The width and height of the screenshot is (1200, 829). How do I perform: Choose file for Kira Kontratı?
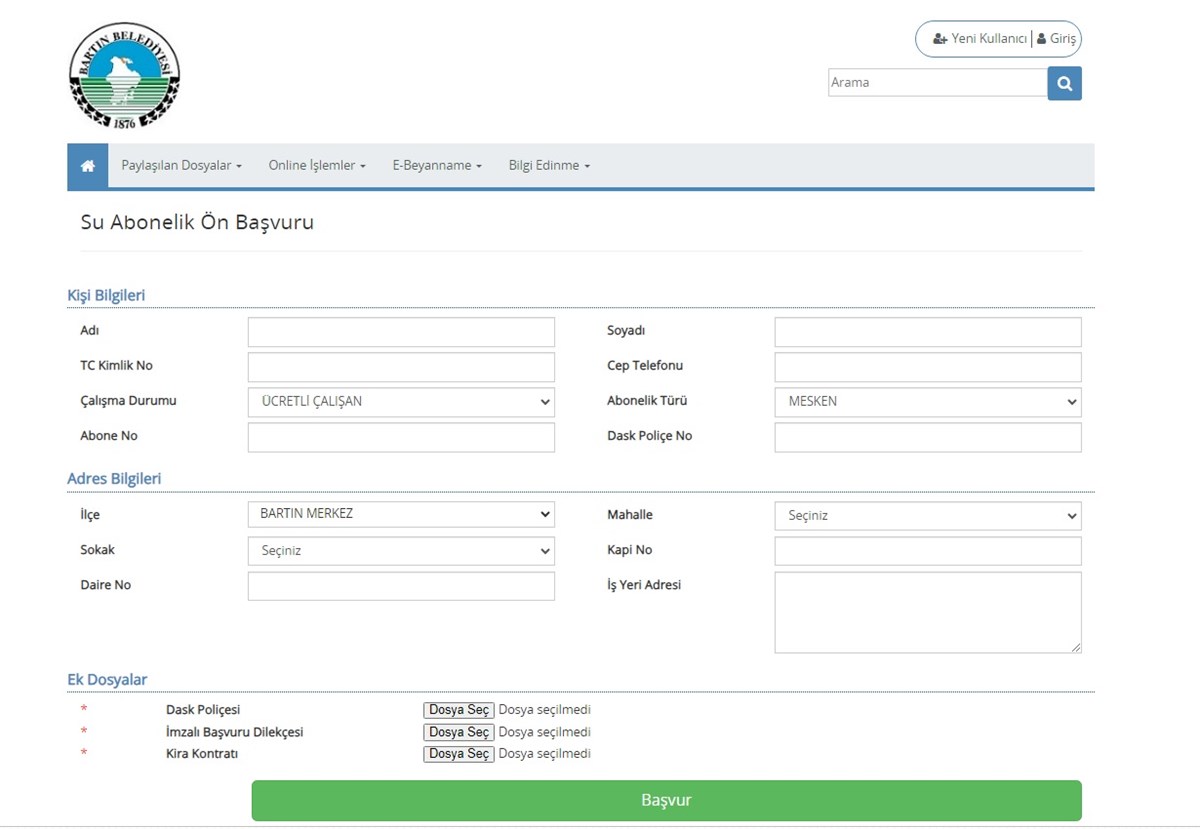click(x=459, y=754)
